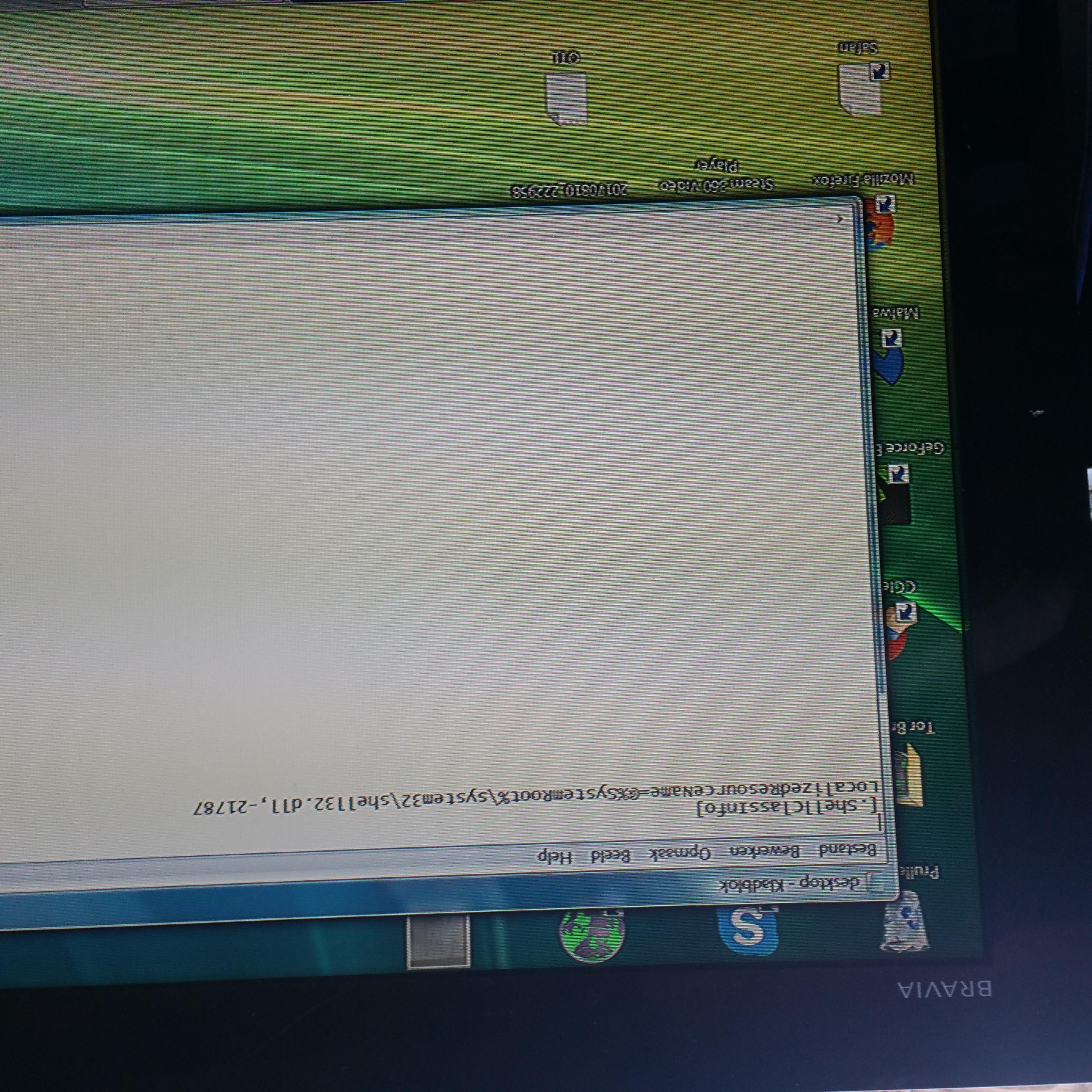Image resolution: width=1092 pixels, height=1092 pixels.
Task: Click the Kladblok notepad icon in title bar
Action: pos(875,882)
